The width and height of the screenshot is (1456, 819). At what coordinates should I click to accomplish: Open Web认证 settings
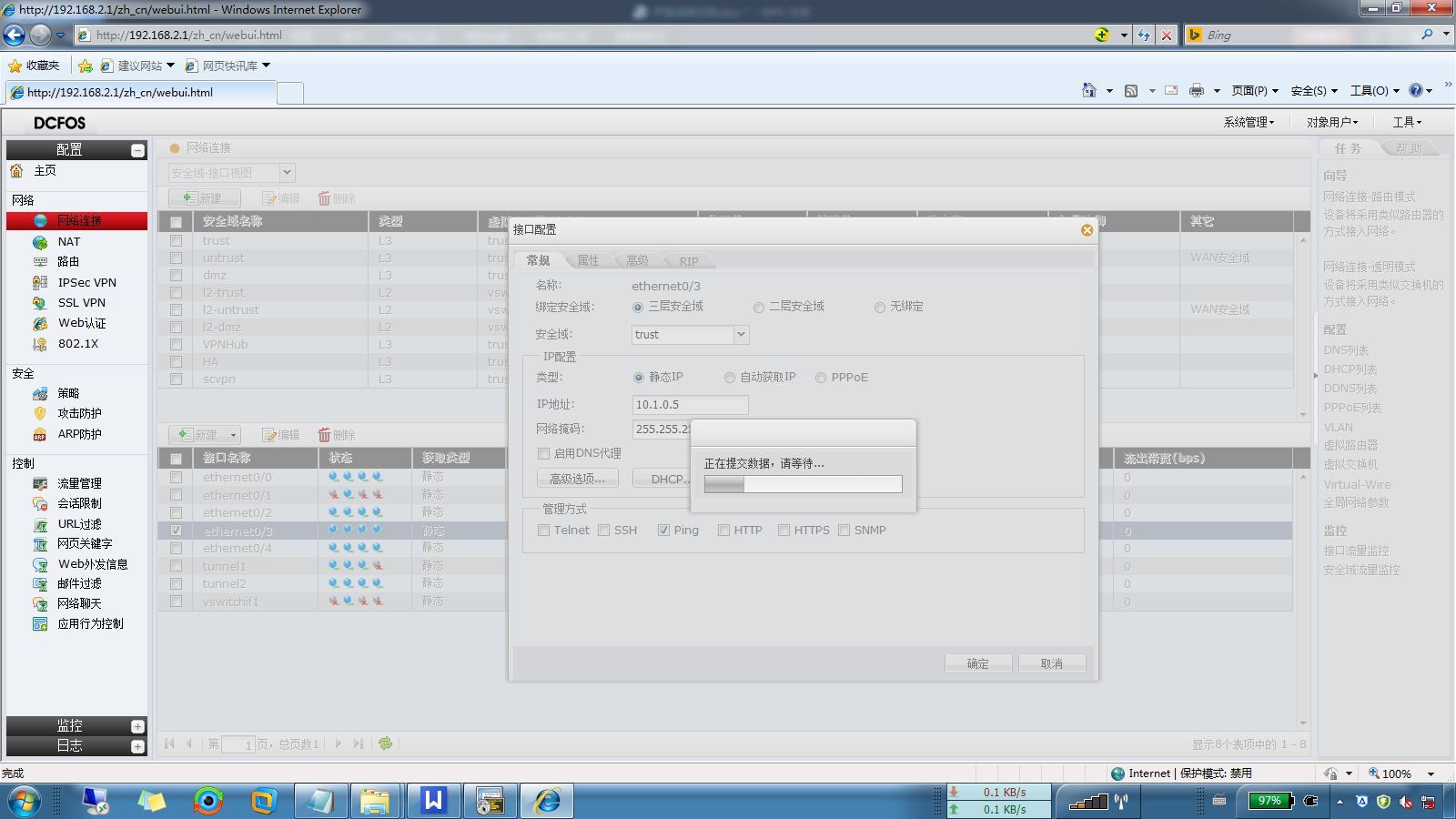pyautogui.click(x=82, y=324)
